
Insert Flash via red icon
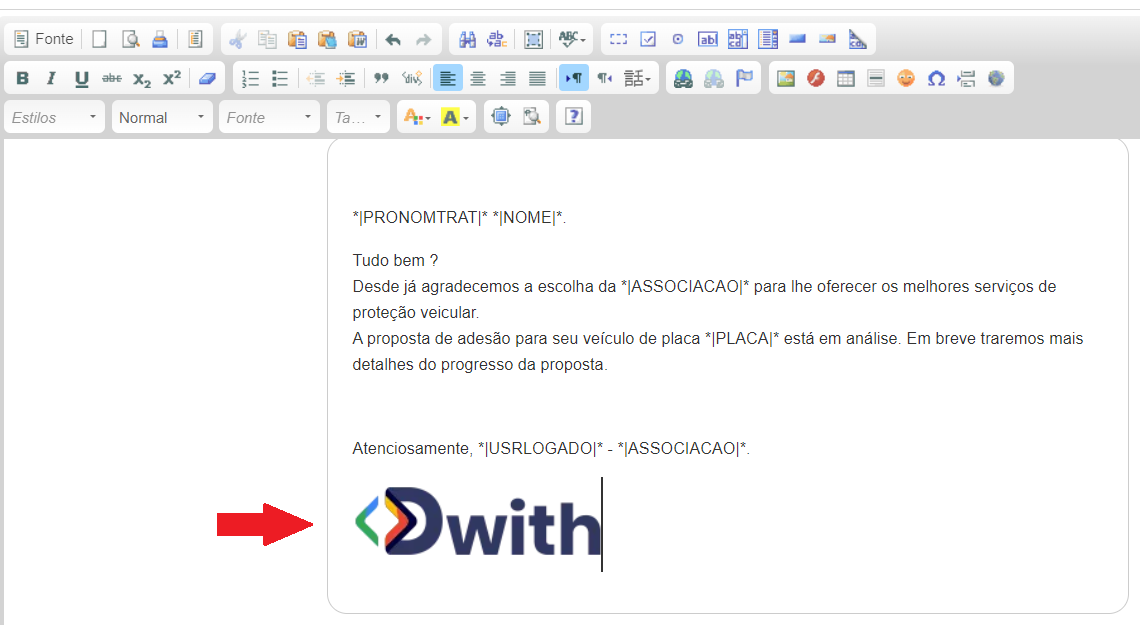click(x=816, y=78)
